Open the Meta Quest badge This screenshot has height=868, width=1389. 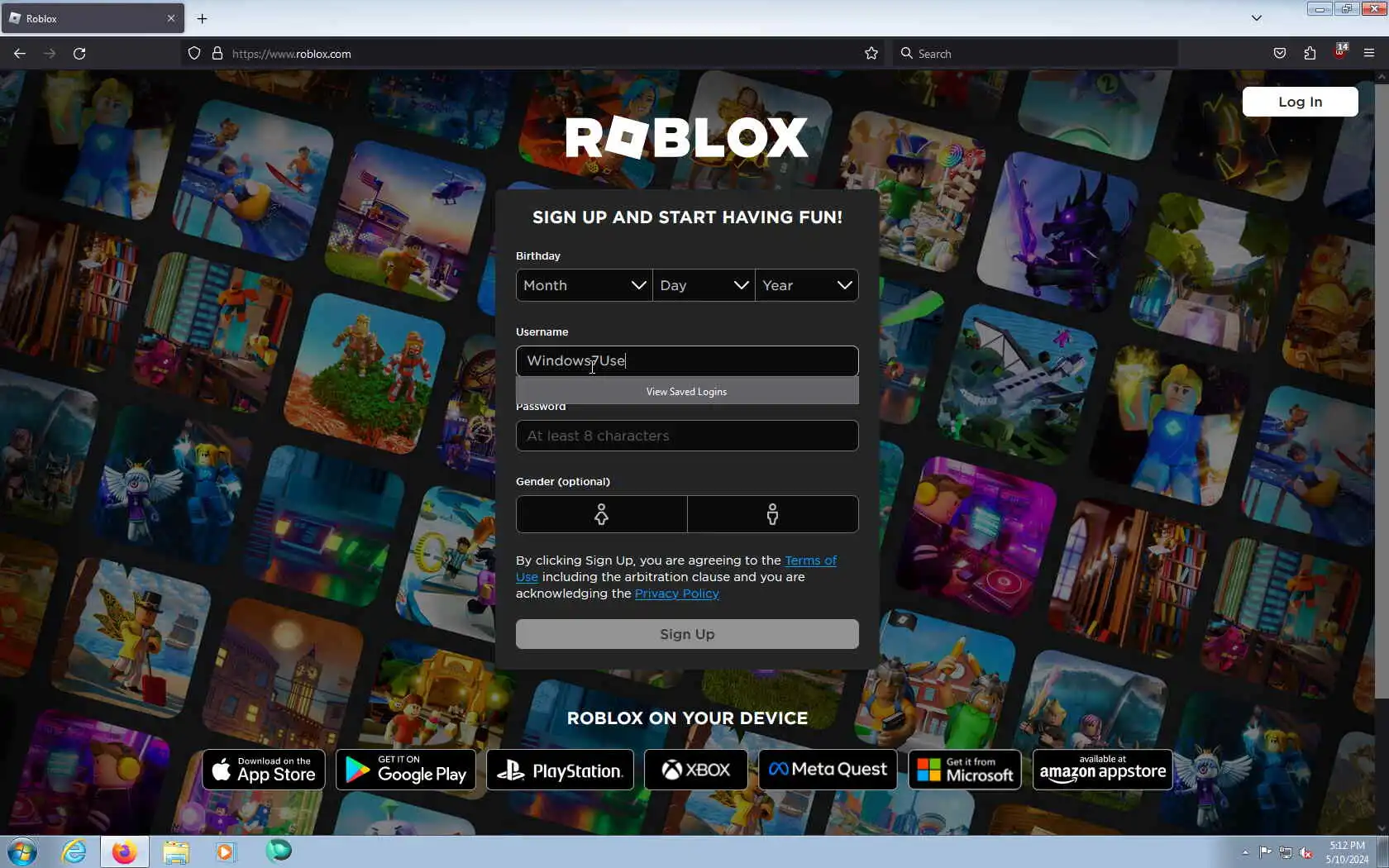point(828,770)
